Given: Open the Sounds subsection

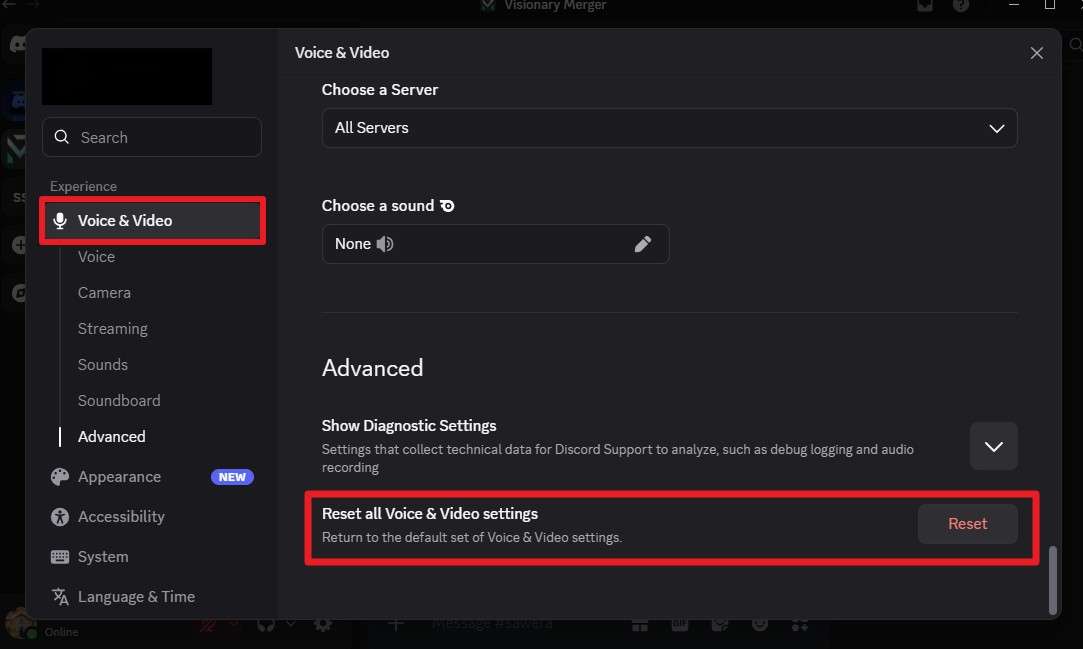Looking at the screenshot, I should [103, 365].
